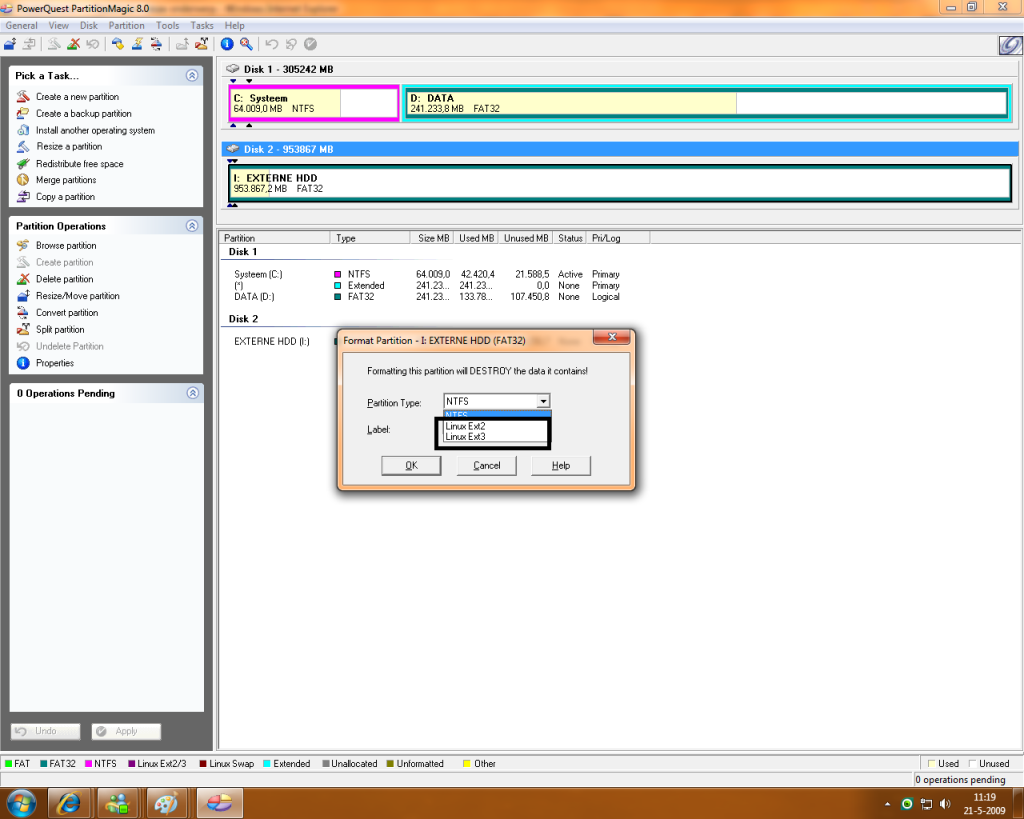Viewport: 1024px width, 819px height.
Task: Click the Browse partition icon
Action: pos(23,246)
